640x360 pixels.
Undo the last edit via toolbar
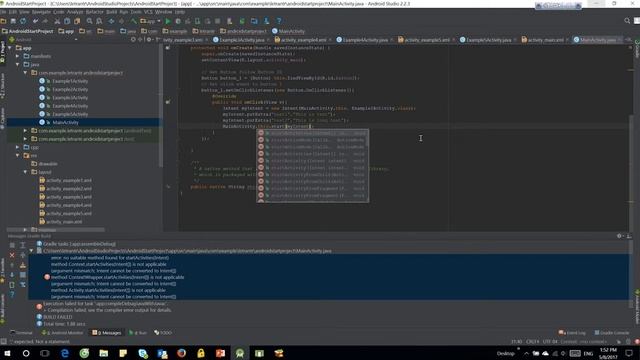36,21
